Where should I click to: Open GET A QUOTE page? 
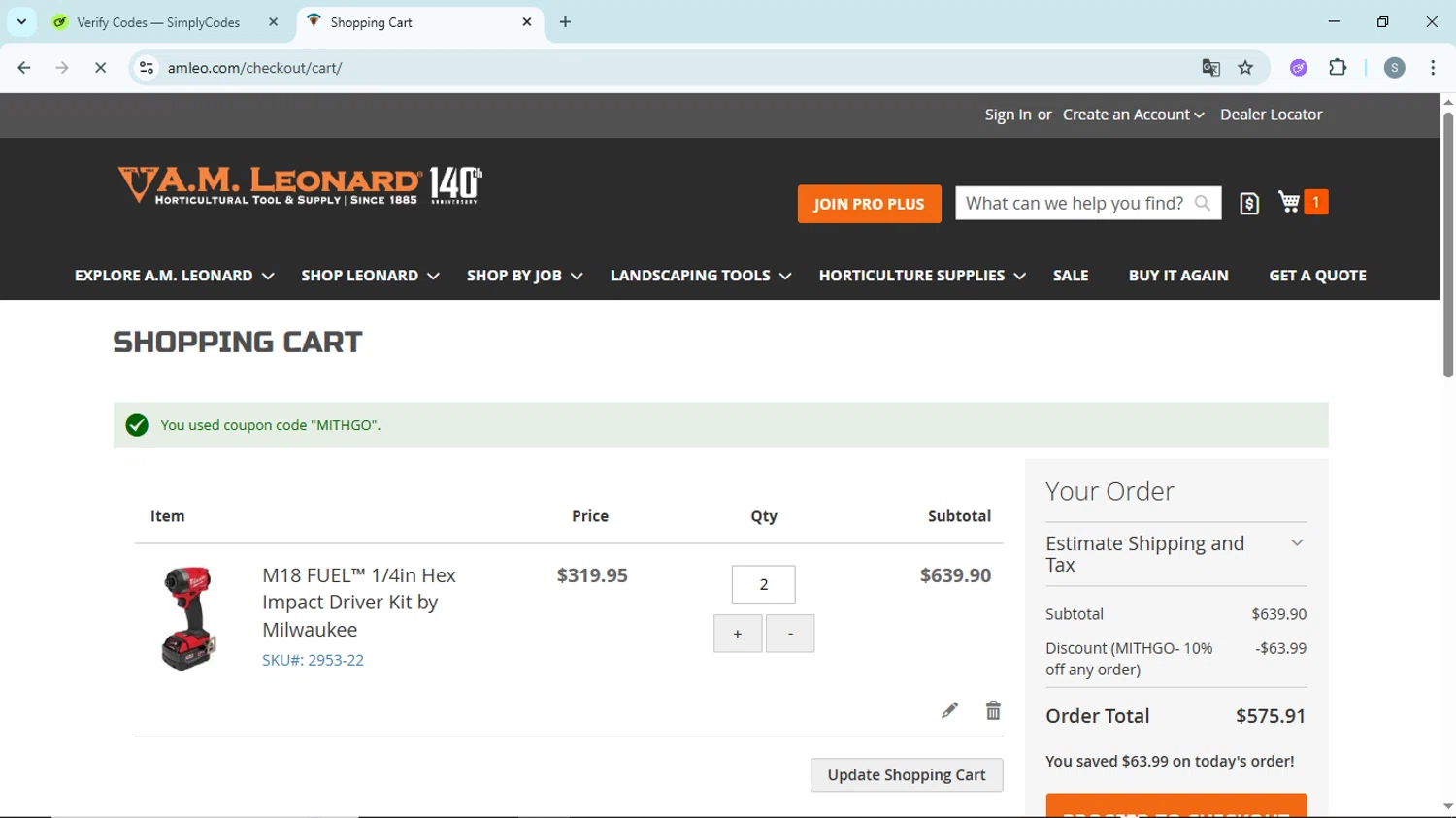(x=1317, y=276)
